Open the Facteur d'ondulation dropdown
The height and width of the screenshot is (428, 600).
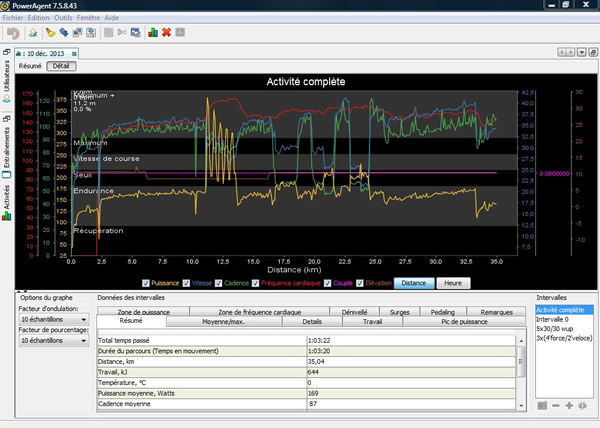[x=54, y=319]
